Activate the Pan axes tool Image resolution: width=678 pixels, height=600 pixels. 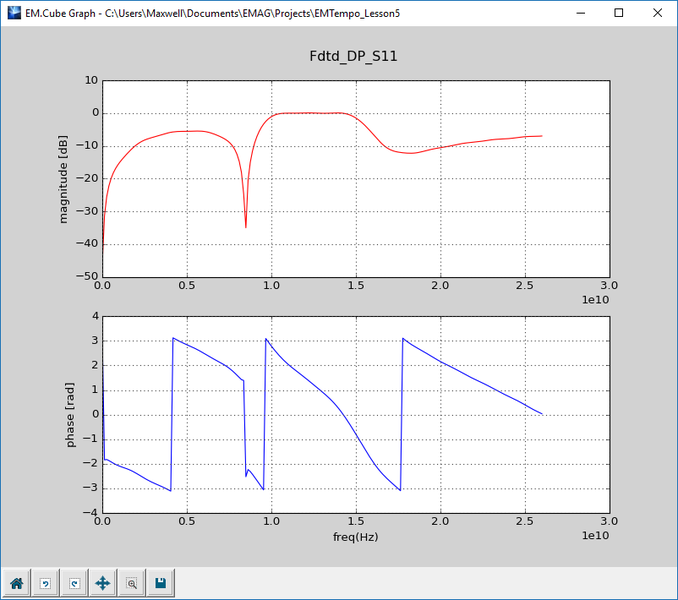(x=103, y=582)
